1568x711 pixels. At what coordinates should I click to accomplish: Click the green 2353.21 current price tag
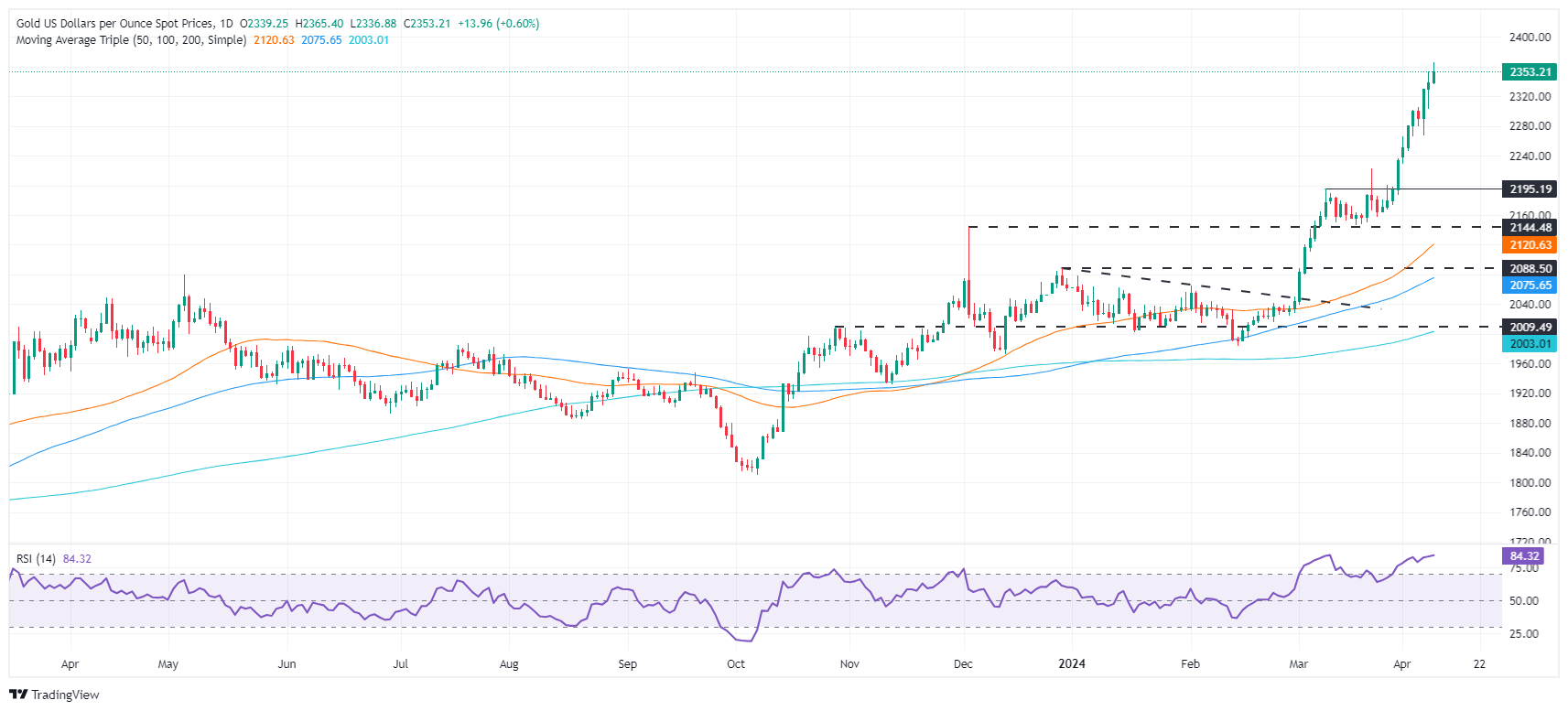point(1529,72)
